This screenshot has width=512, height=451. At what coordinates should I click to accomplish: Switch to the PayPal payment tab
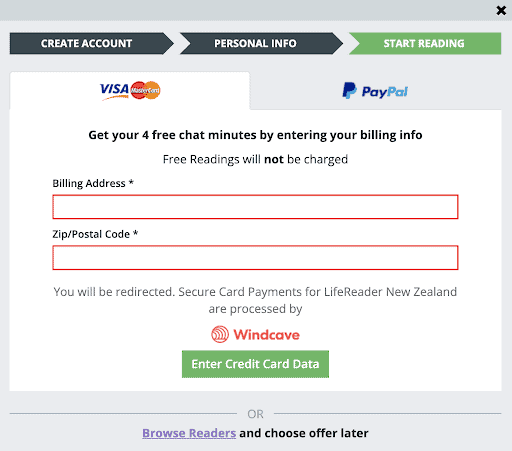pyautogui.click(x=376, y=91)
